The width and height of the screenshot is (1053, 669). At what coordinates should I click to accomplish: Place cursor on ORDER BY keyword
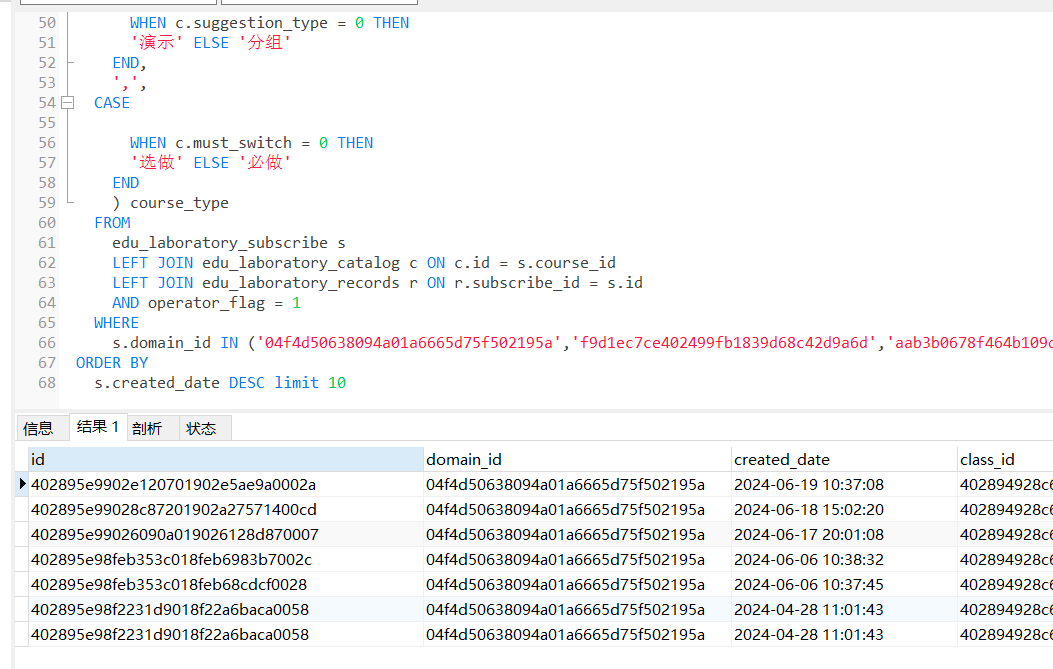pyautogui.click(x=112, y=363)
